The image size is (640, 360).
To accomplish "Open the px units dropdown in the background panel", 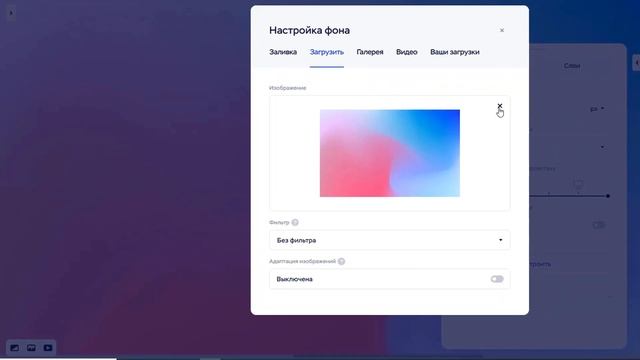I will tap(597, 109).
